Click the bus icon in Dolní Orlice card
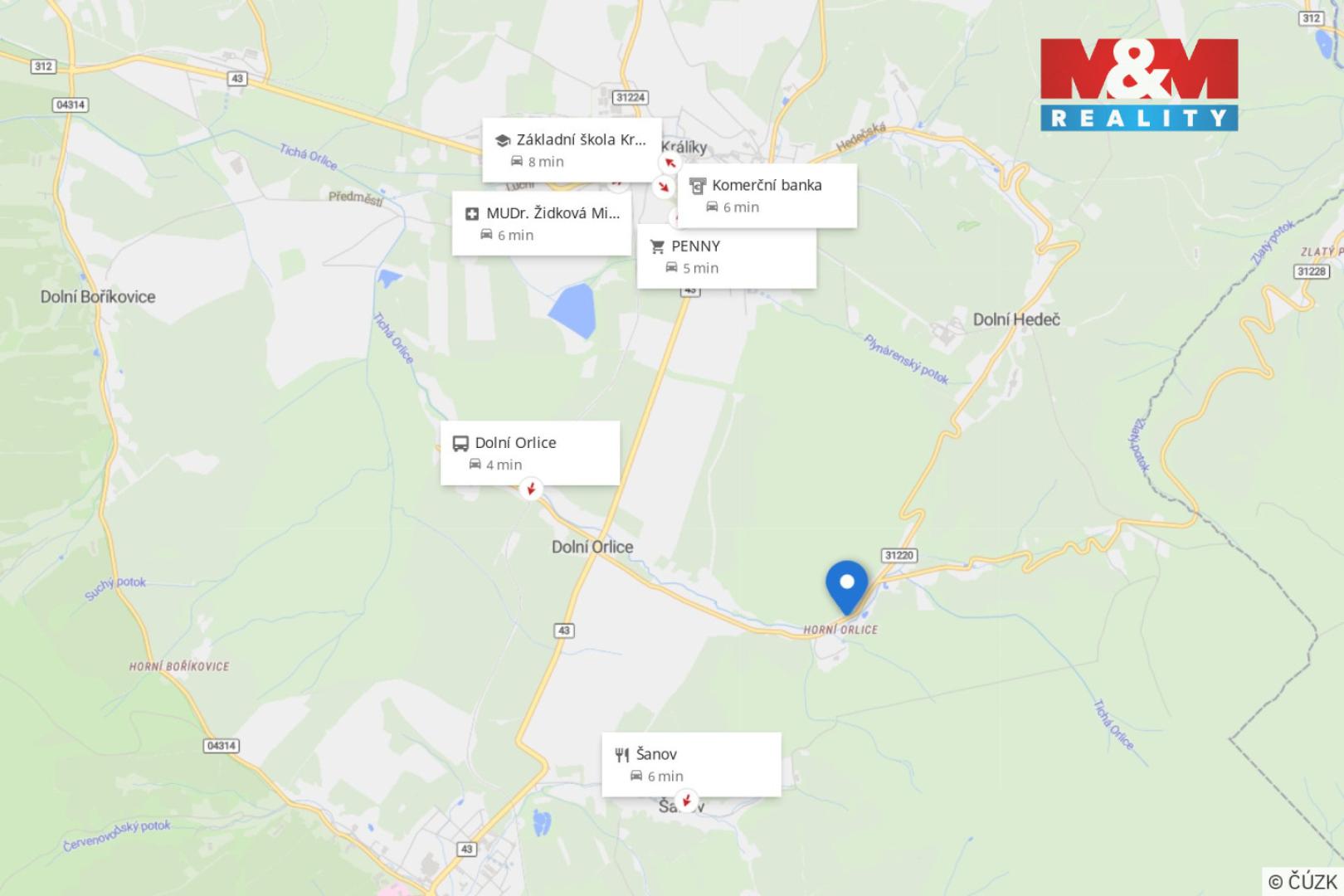 click(x=460, y=443)
